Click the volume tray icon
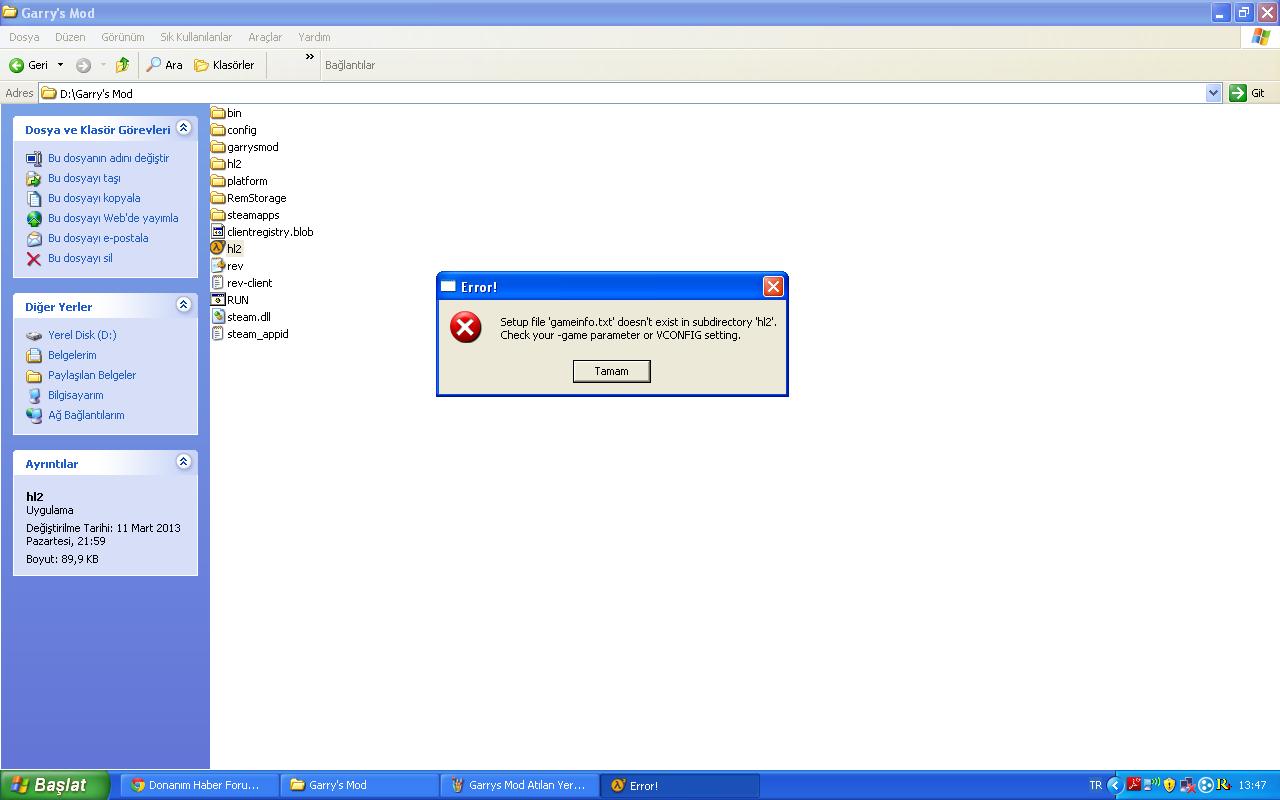Viewport: 1280px width, 800px height. pyautogui.click(x=1151, y=785)
